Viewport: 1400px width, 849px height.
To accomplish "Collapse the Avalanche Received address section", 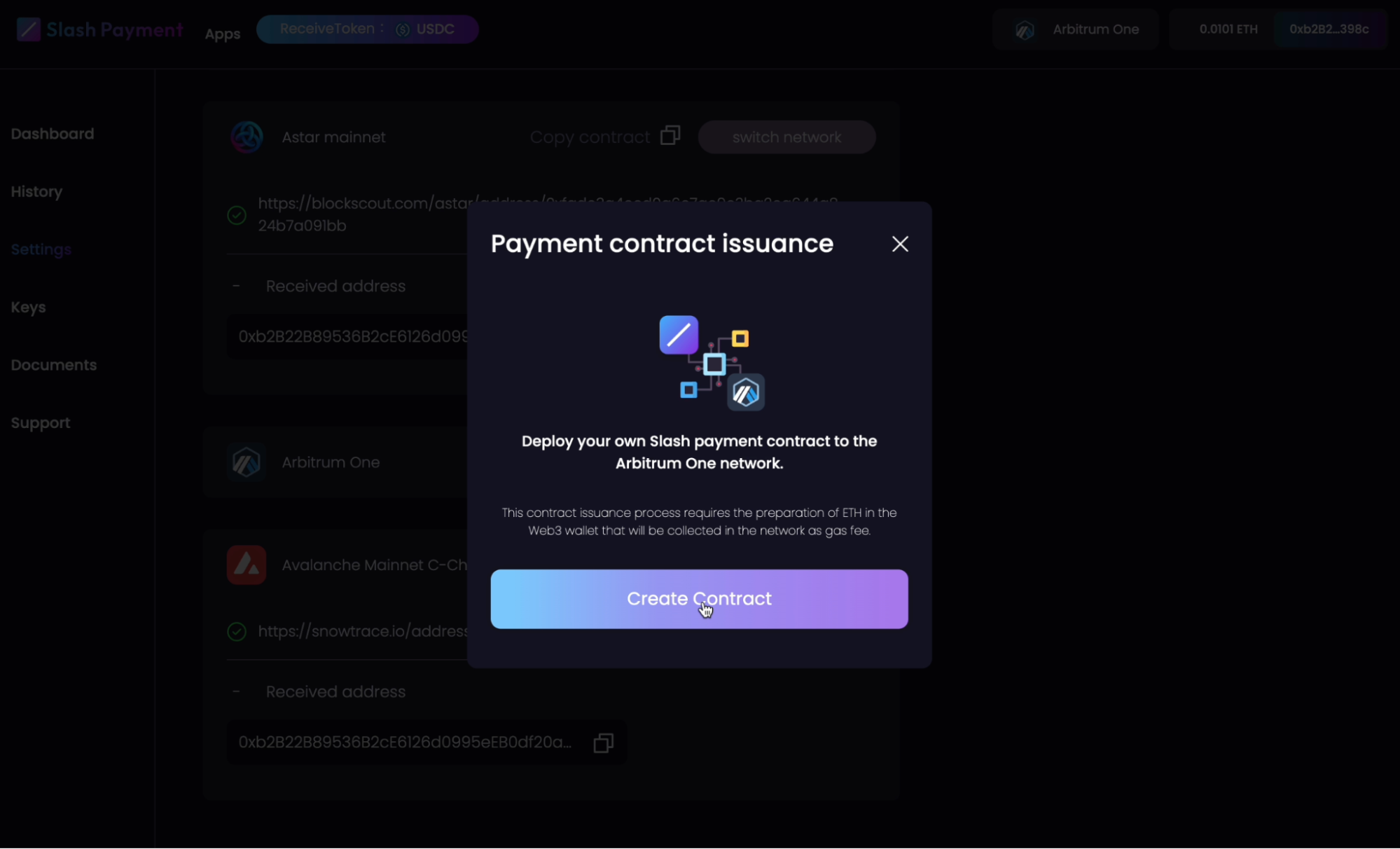I will 236,691.
